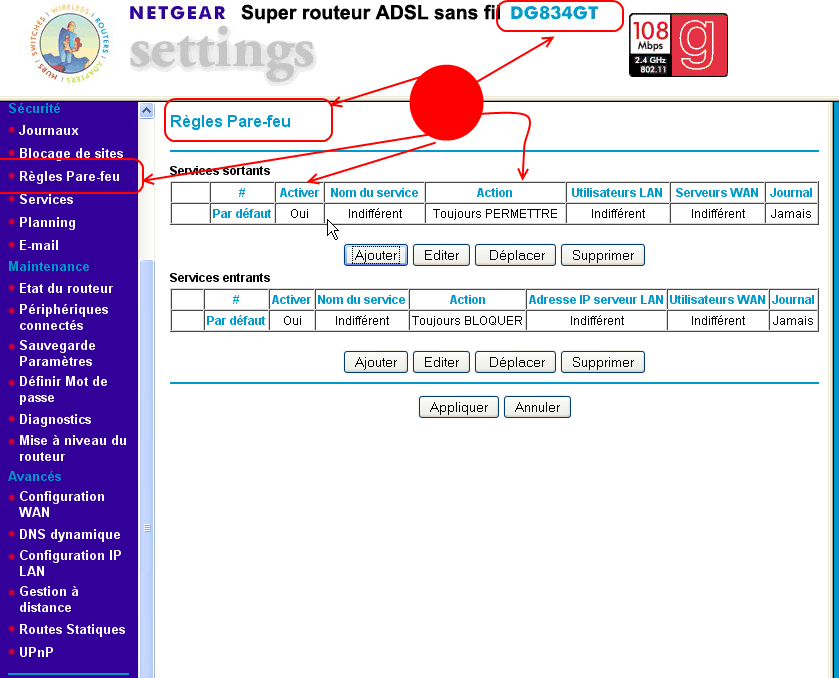
Task: Click the Règles Pare-feu page heading
Action: [x=230, y=121]
